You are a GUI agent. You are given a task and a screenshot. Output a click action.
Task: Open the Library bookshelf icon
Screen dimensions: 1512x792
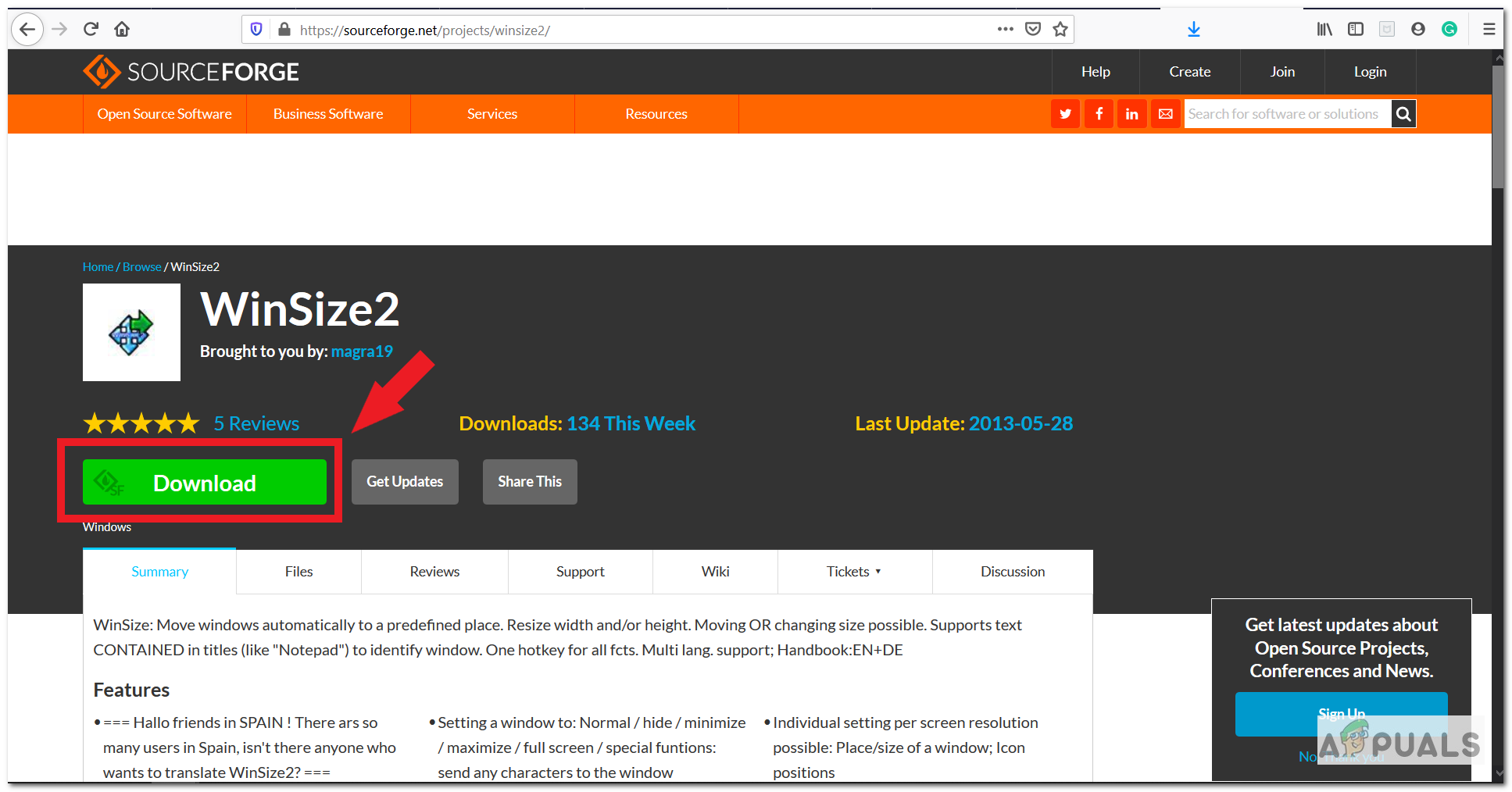[x=1324, y=30]
